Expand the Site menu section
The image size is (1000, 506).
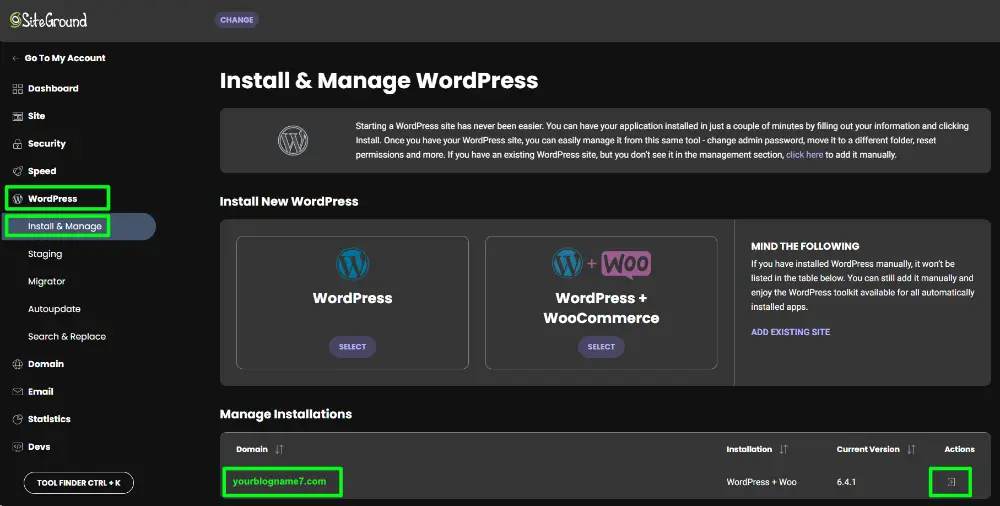(36, 116)
